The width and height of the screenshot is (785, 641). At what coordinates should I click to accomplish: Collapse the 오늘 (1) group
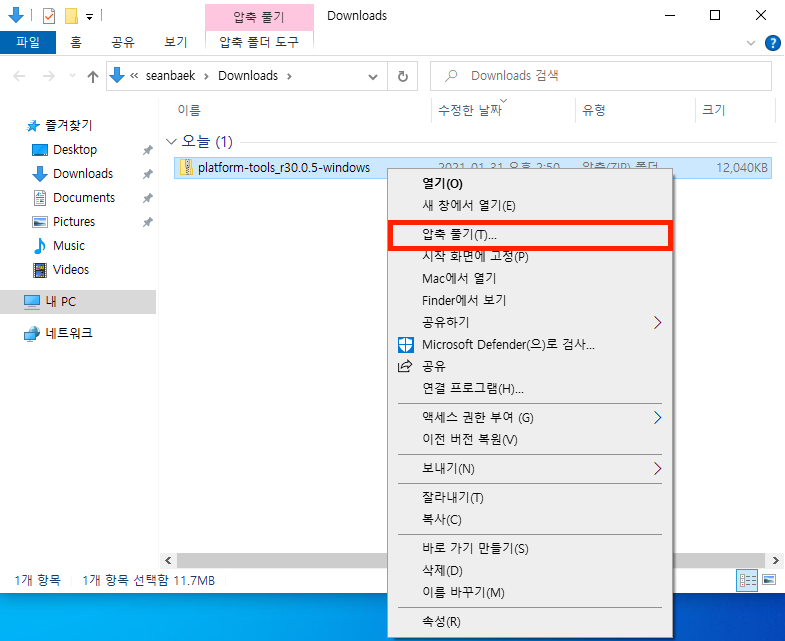point(171,142)
